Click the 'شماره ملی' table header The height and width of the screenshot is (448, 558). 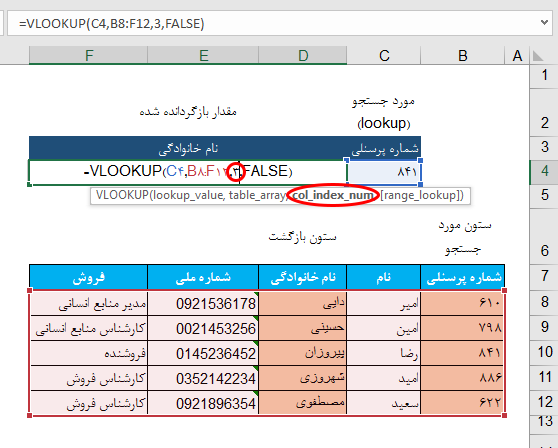203,277
